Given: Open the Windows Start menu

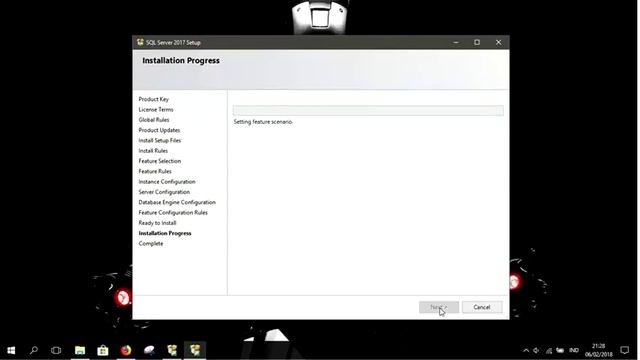Looking at the screenshot, I should coord(11,350).
